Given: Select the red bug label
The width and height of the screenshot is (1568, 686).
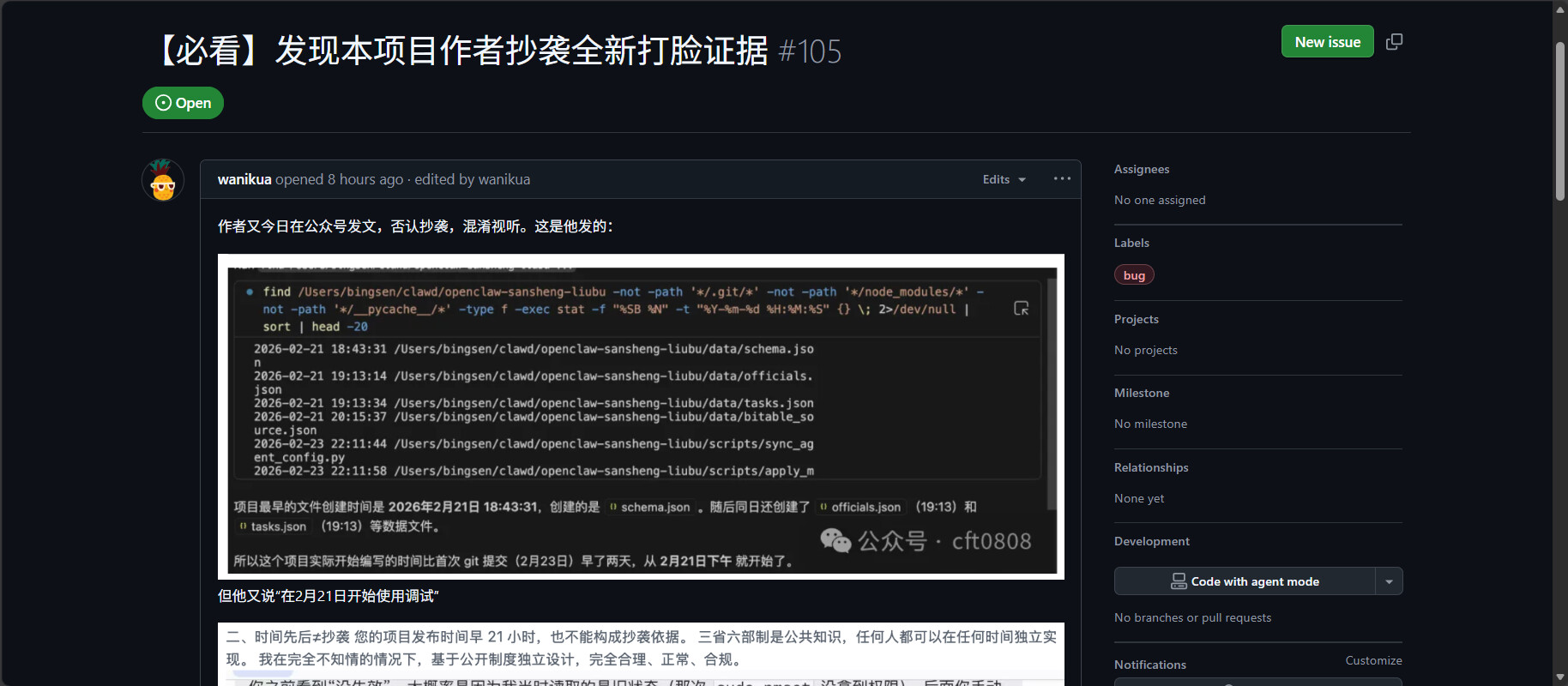Looking at the screenshot, I should coord(1134,275).
